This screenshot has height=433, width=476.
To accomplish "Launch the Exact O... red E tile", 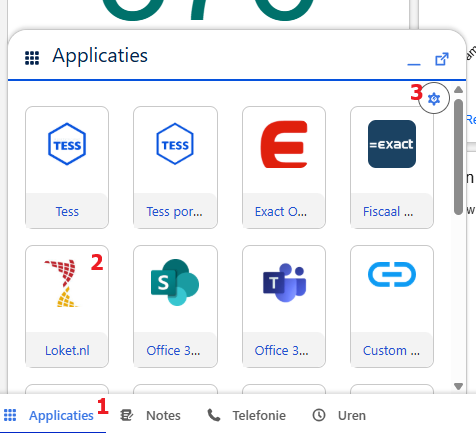I will tap(284, 167).
